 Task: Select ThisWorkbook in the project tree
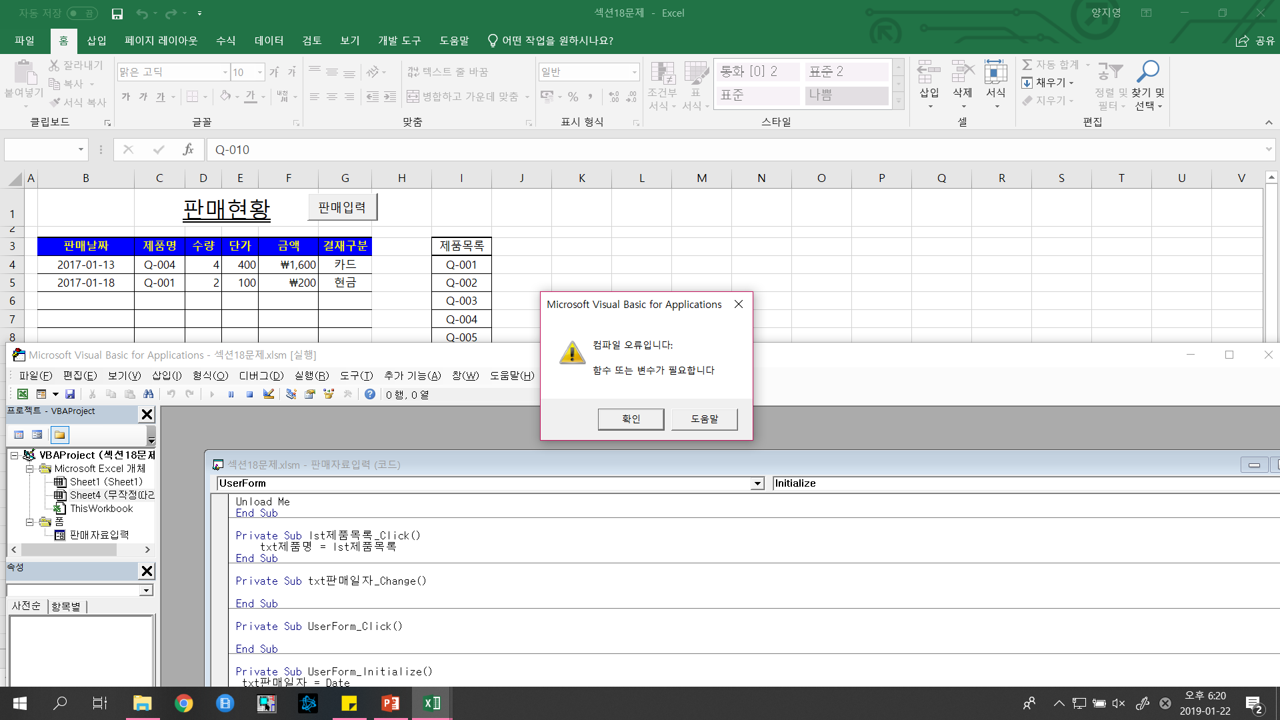100,509
